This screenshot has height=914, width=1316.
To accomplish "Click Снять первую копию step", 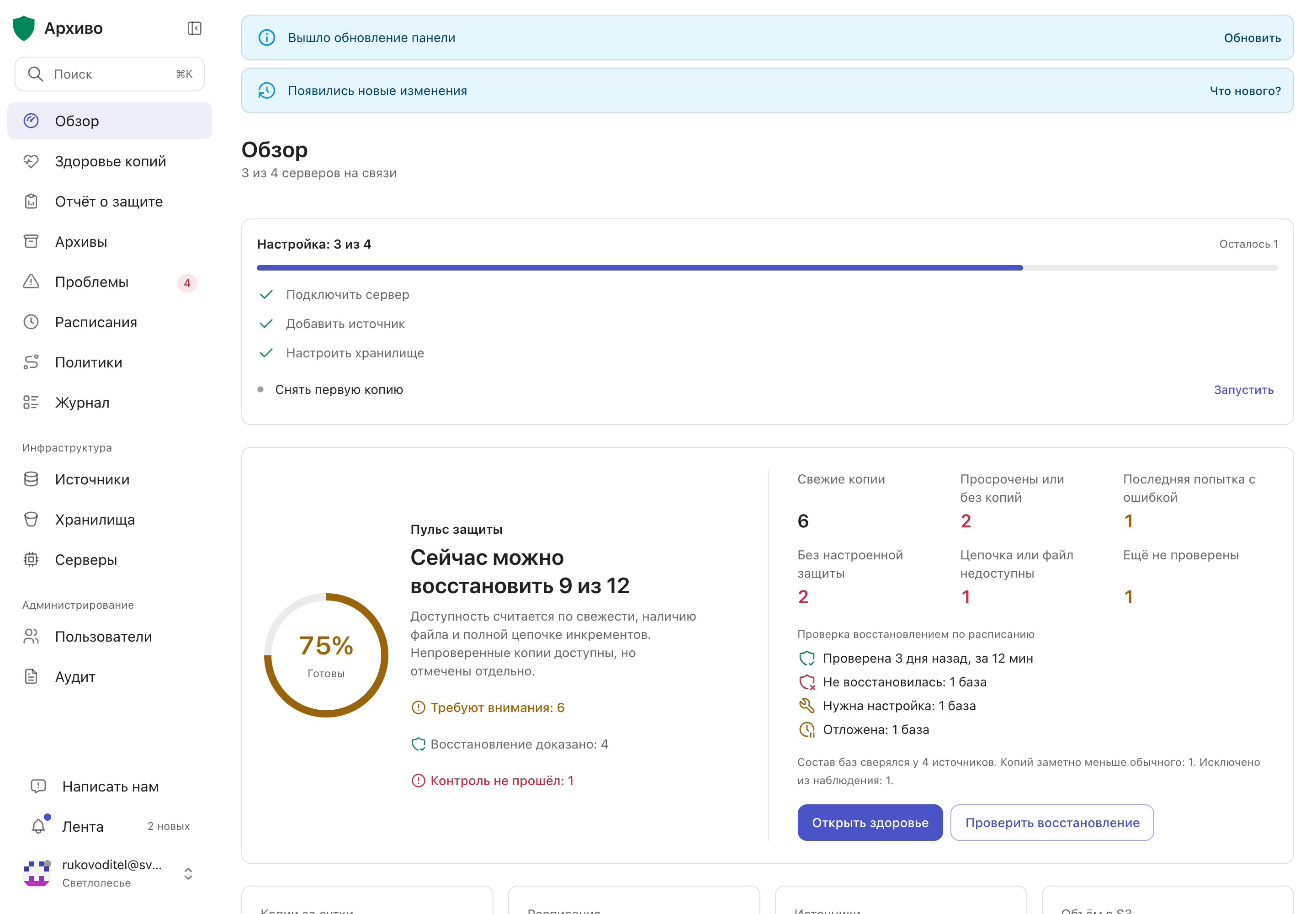I will pyautogui.click(x=339, y=389).
